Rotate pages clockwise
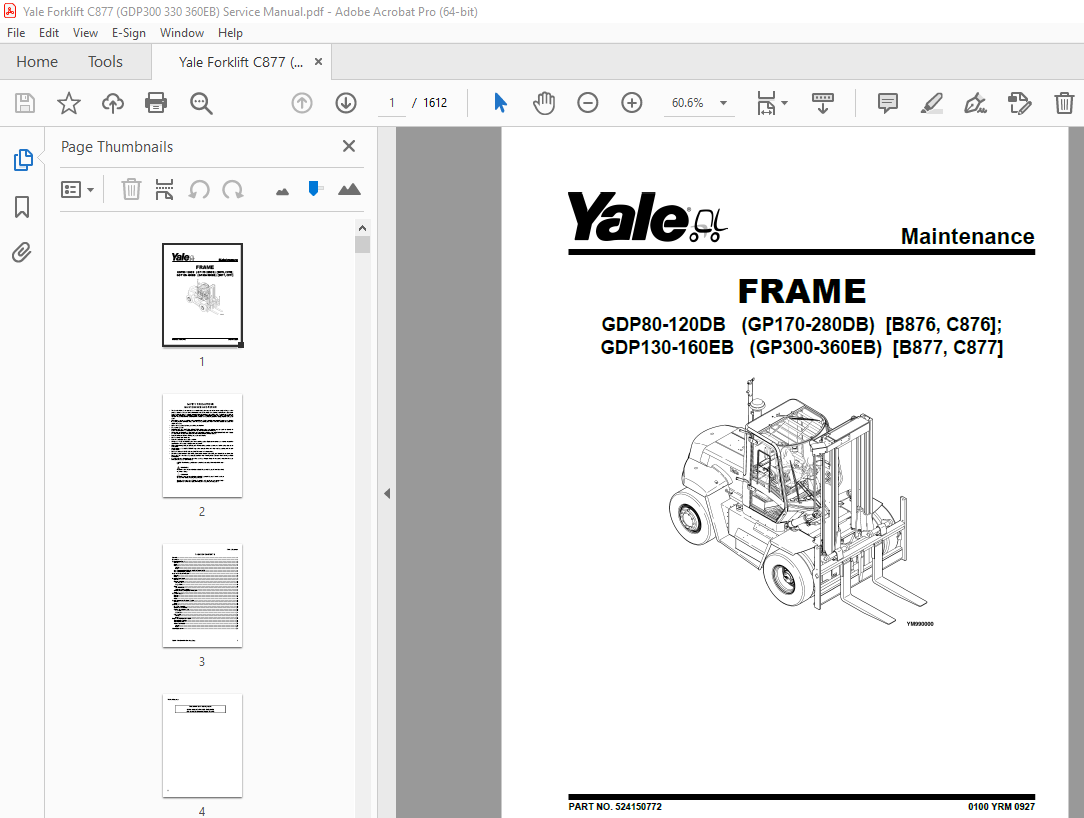This screenshot has width=1084, height=818. [233, 189]
